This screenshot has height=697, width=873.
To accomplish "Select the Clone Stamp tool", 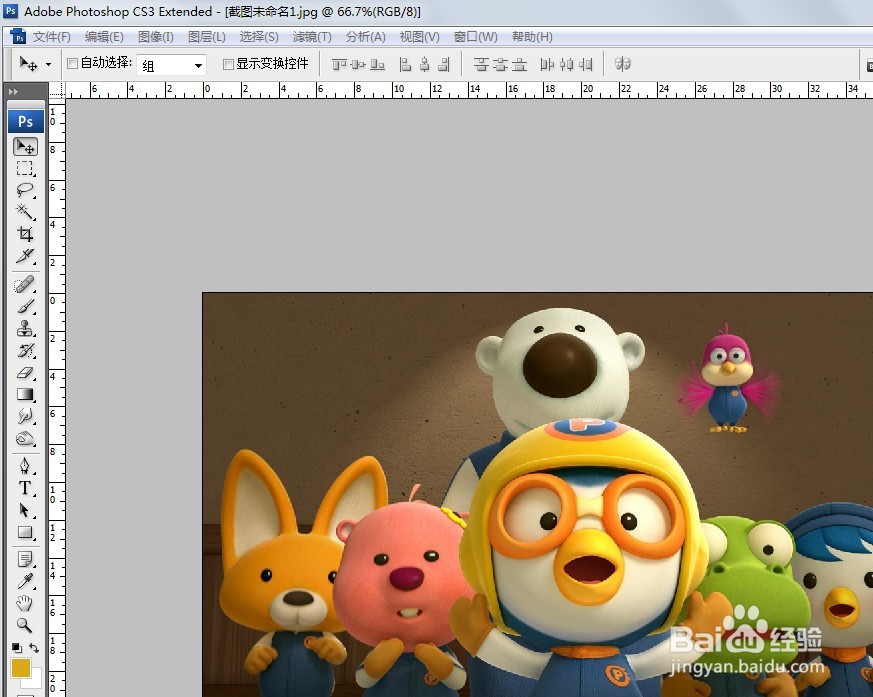I will point(26,328).
